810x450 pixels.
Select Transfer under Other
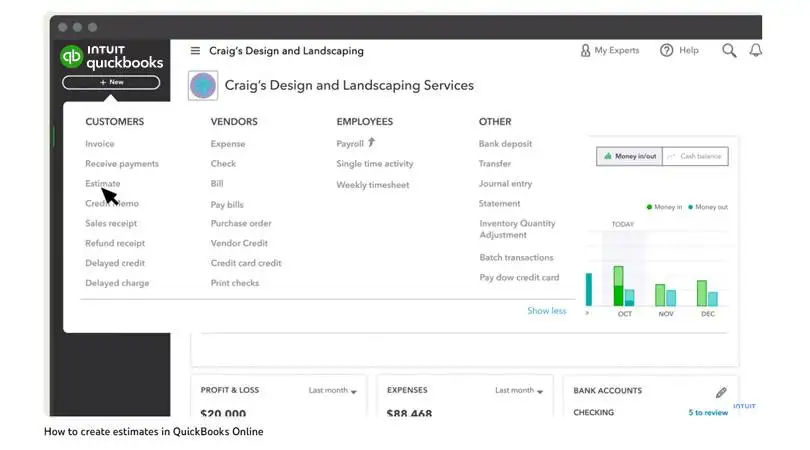coord(494,164)
